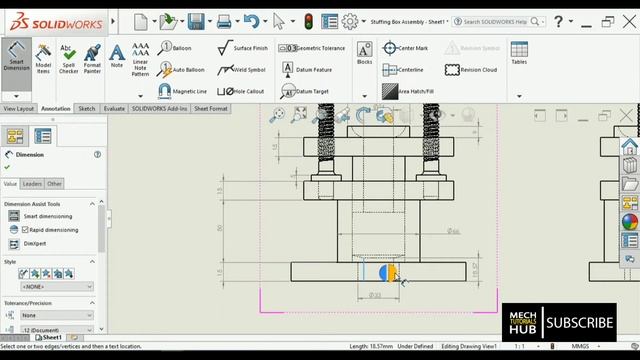
Task: Add a Balloon annotation
Action: click(x=175, y=48)
